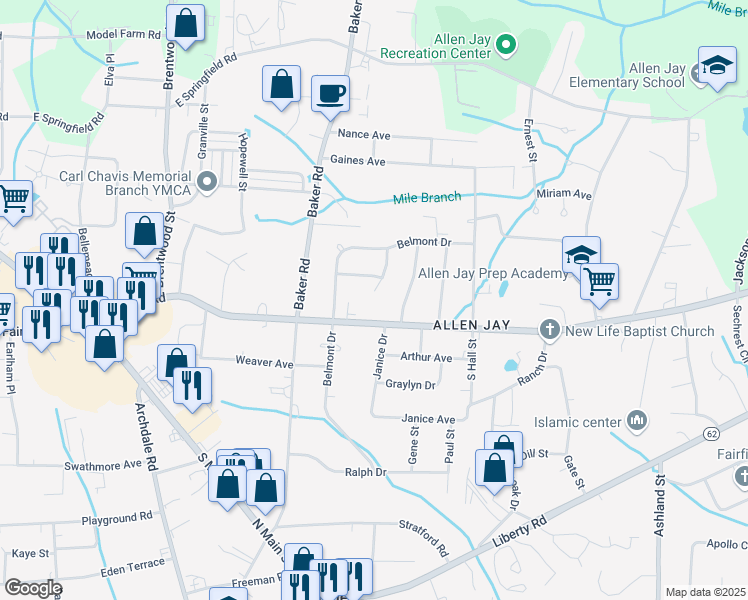748x600 pixels.
Task: Click the Allen Jay Elementary School label
Action: point(627,75)
